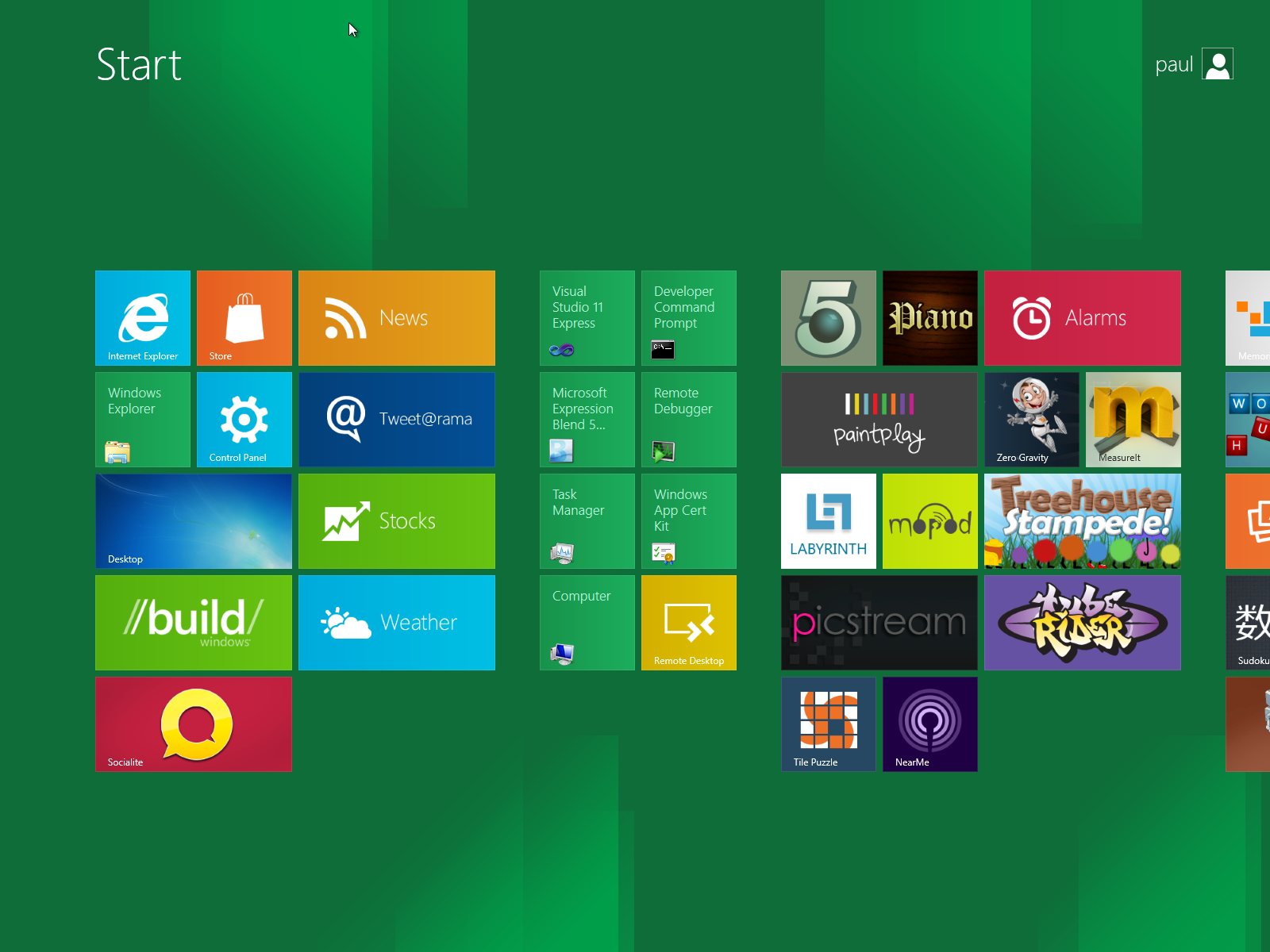Launch the MeasureIt tile
The image size is (1270, 952).
point(1133,420)
